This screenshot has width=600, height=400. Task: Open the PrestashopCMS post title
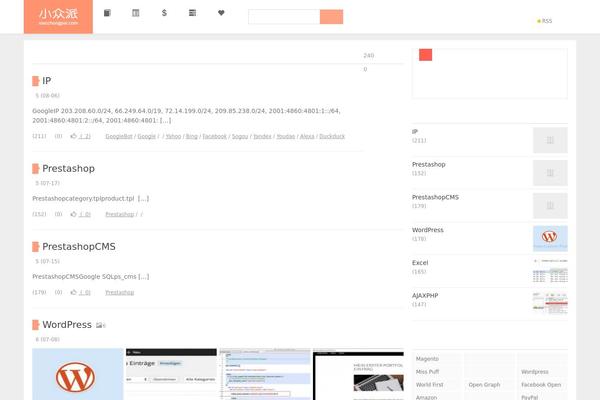point(79,247)
